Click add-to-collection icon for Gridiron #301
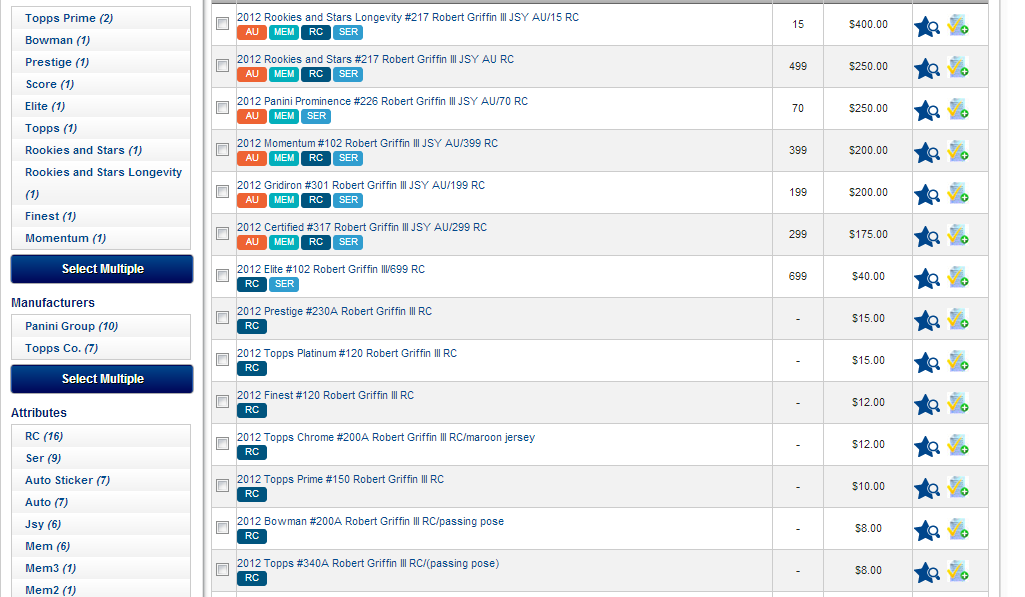Viewport: 1025px width, 597px height. coord(958,193)
